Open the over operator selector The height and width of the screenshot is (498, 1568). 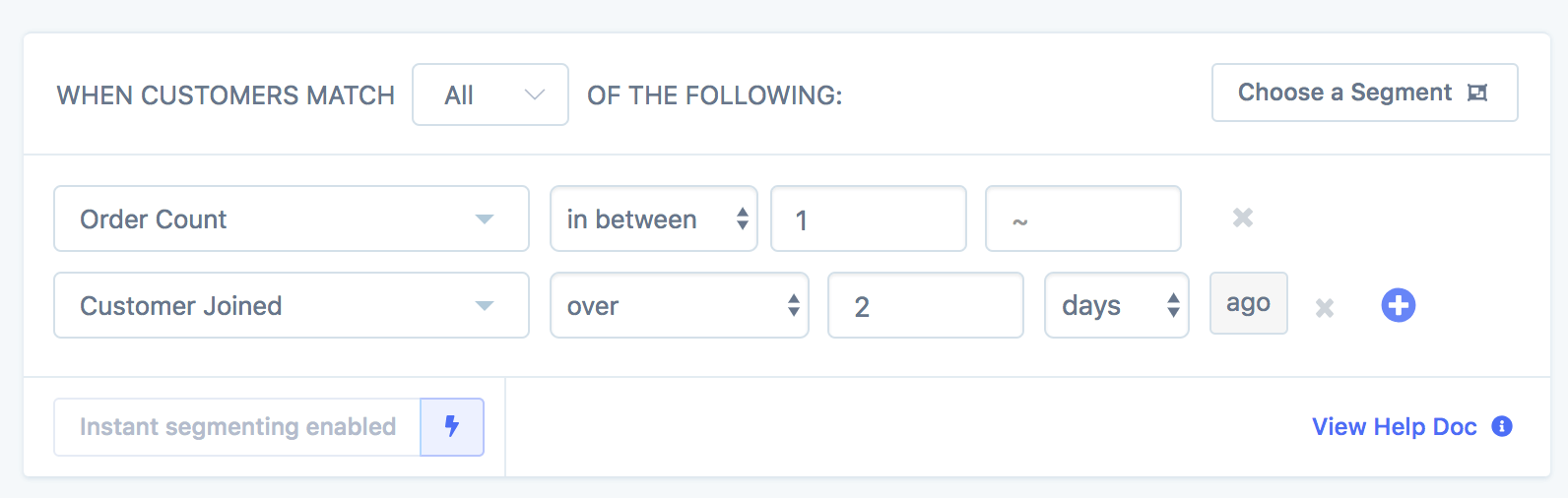pos(680,305)
